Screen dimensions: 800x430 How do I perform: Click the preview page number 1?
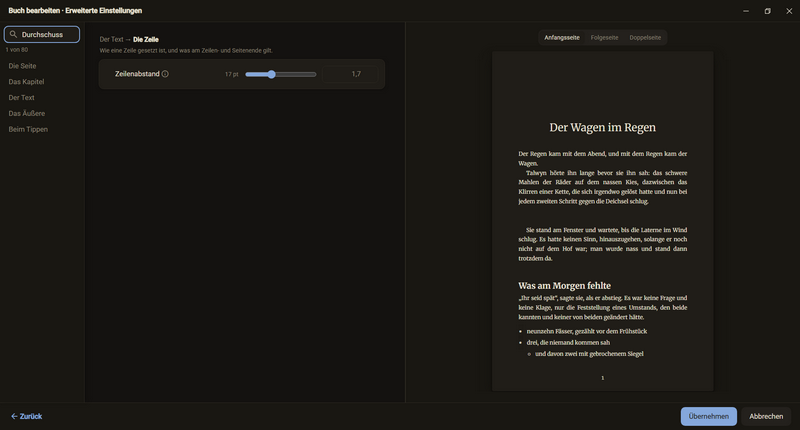pyautogui.click(x=603, y=378)
